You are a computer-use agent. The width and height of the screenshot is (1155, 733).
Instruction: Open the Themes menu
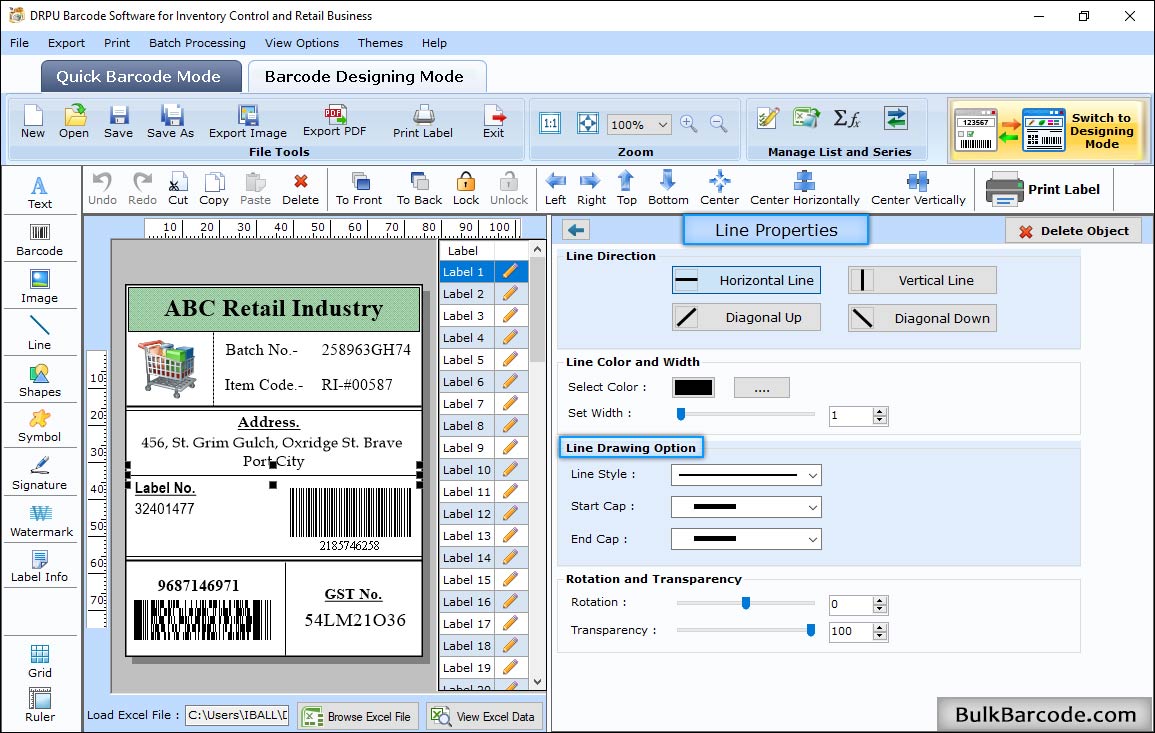tap(380, 43)
